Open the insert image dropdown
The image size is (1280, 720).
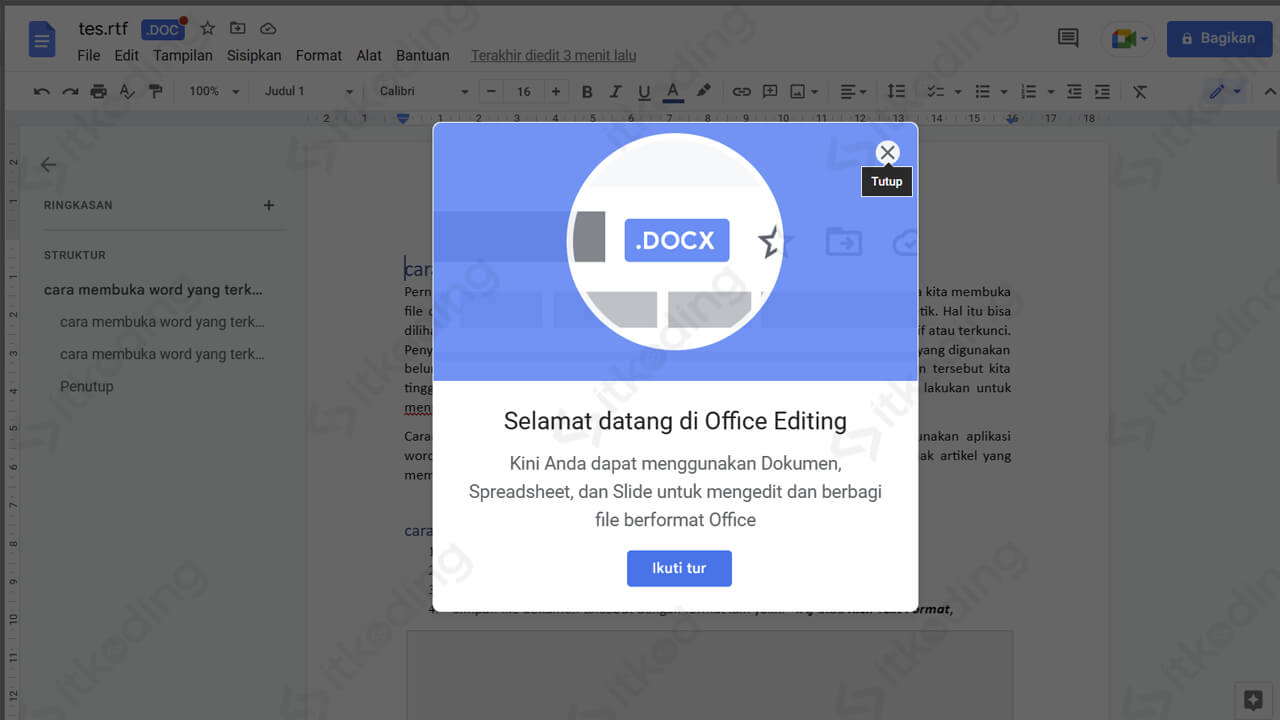click(804, 91)
